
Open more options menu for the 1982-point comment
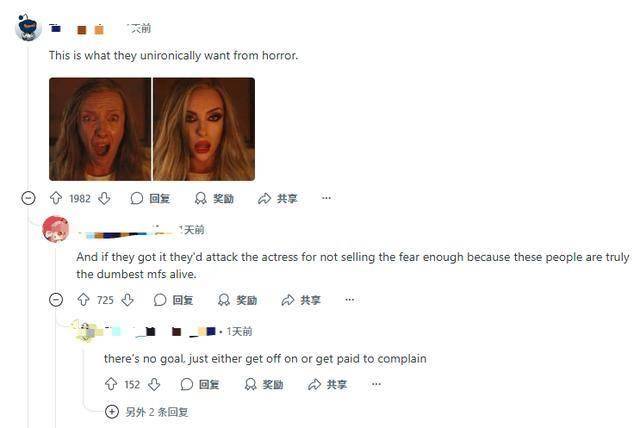pyautogui.click(x=326, y=198)
